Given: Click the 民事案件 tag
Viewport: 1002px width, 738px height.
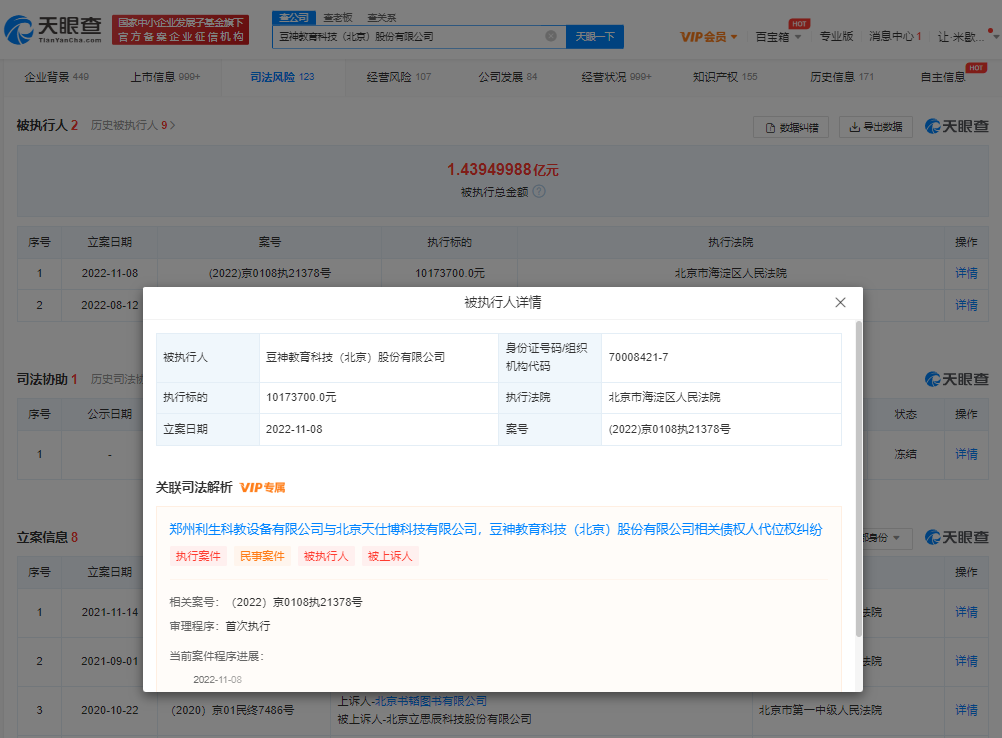Looking at the screenshot, I should (x=262, y=556).
